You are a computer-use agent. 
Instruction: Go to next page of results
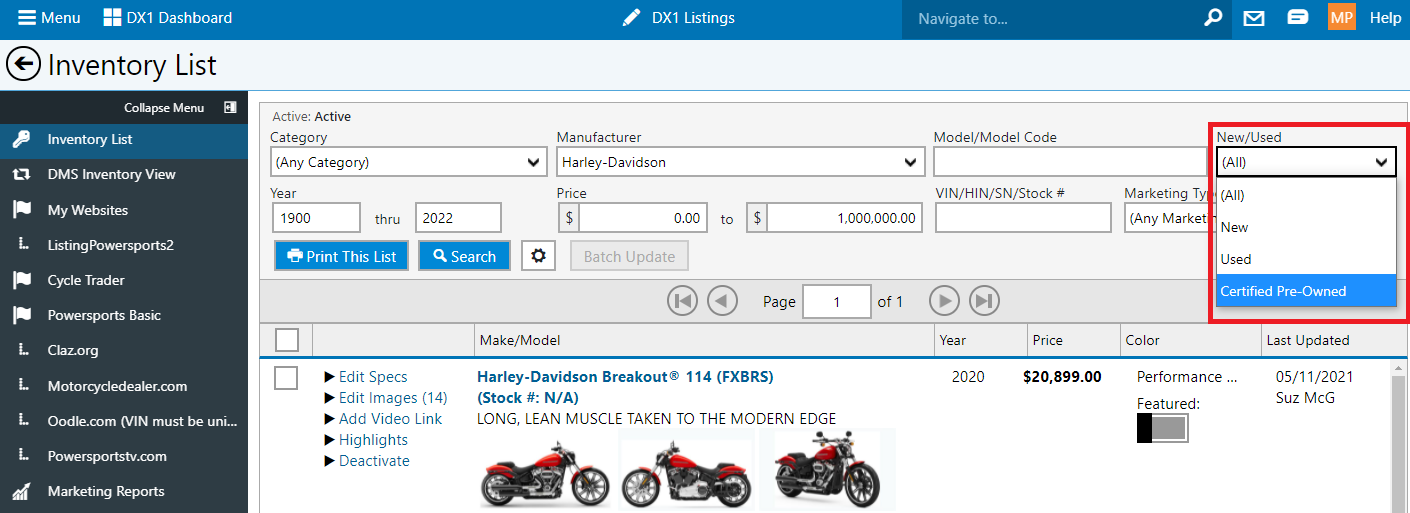944,301
